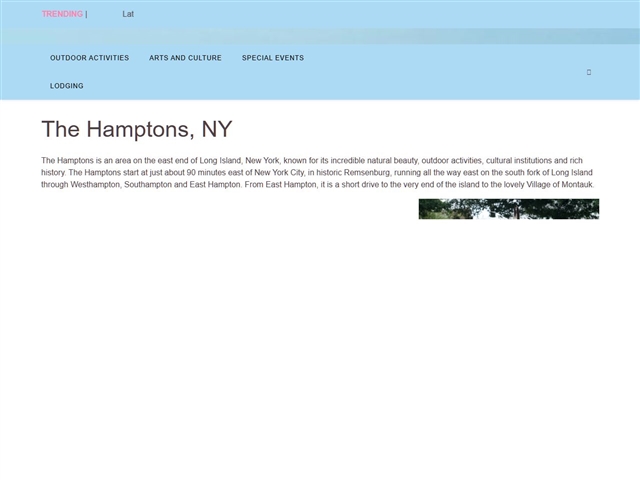Click 'The Hamptons, NY' page heading
Viewport: 640px width, 480px height.
tap(137, 129)
